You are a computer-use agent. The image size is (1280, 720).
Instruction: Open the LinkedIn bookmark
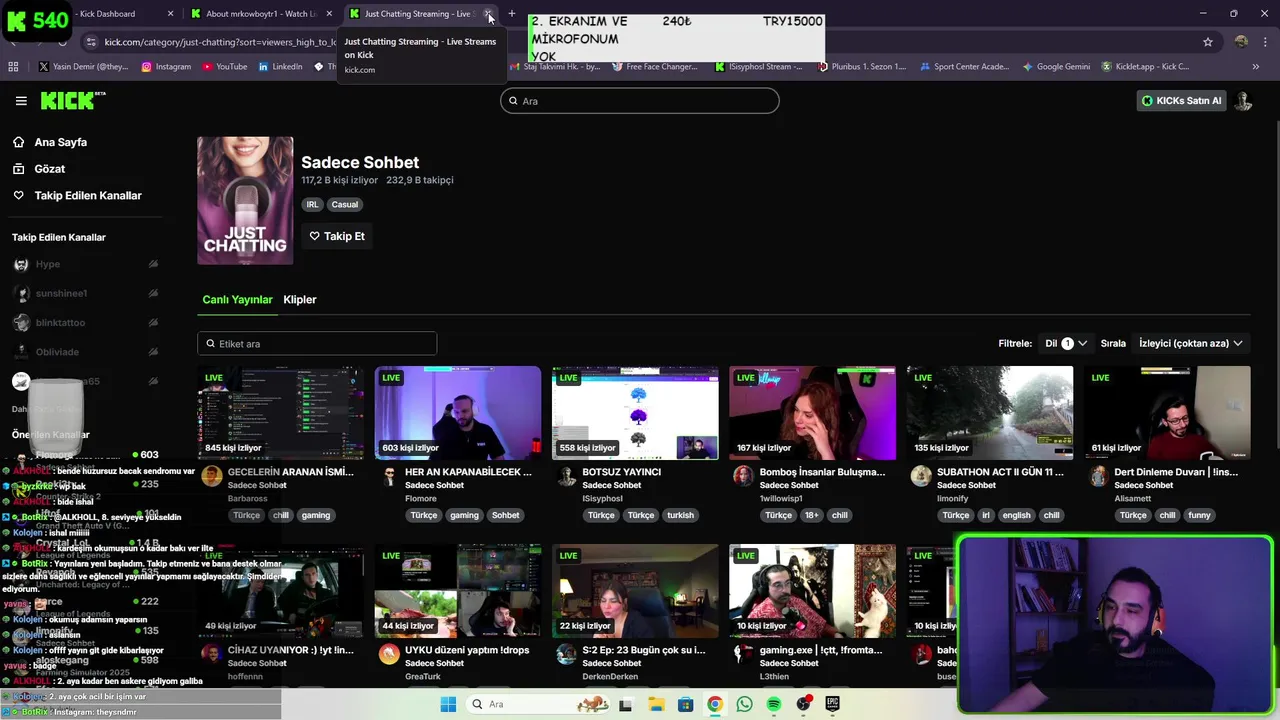click(280, 67)
